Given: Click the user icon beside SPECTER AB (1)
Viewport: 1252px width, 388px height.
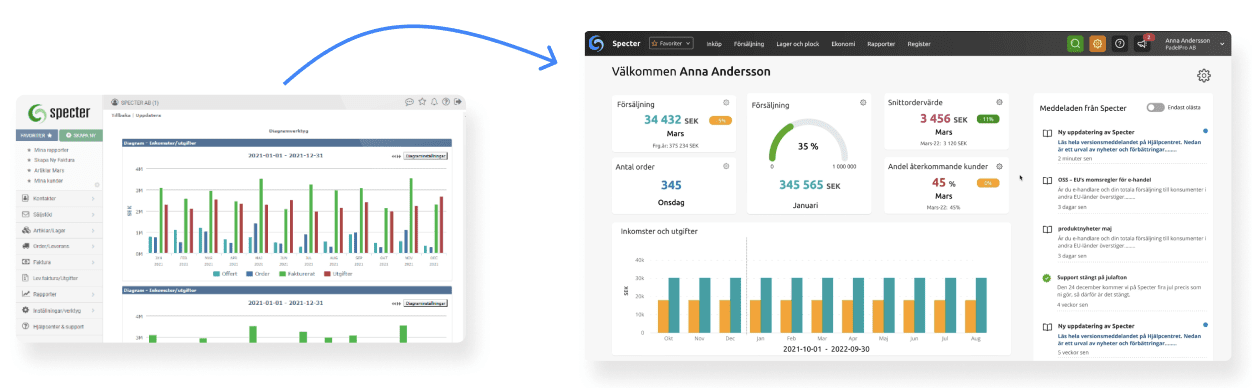Looking at the screenshot, I should (x=115, y=102).
